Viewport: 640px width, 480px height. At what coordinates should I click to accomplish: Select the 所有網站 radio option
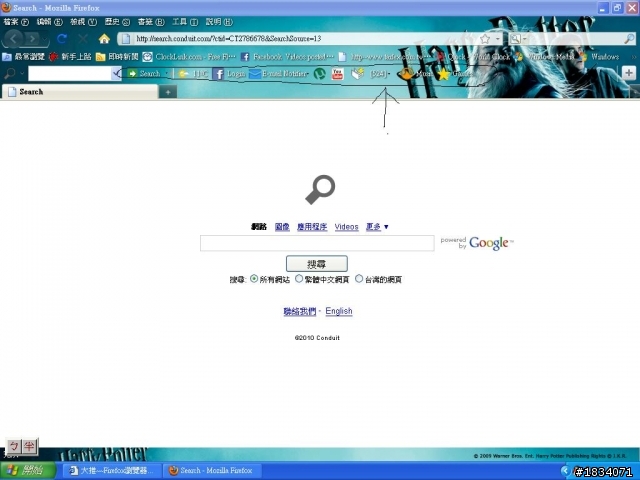pos(254,279)
